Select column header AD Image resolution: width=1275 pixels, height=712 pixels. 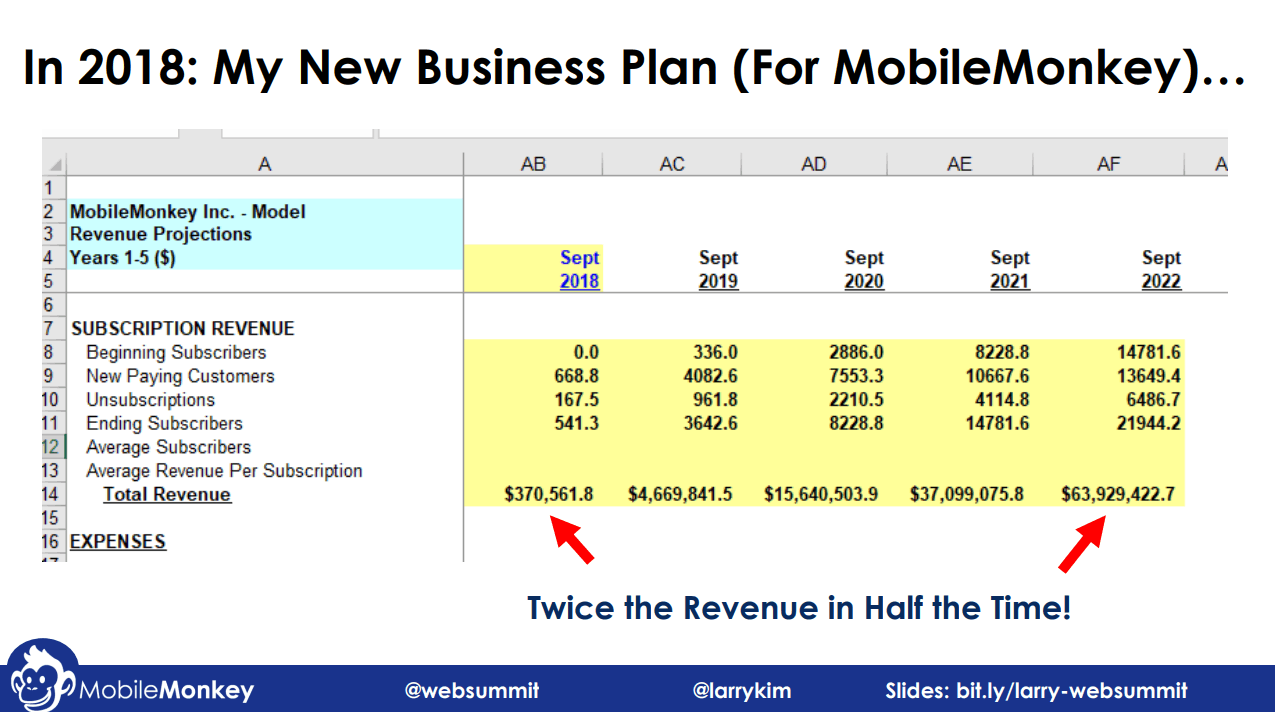[814, 164]
